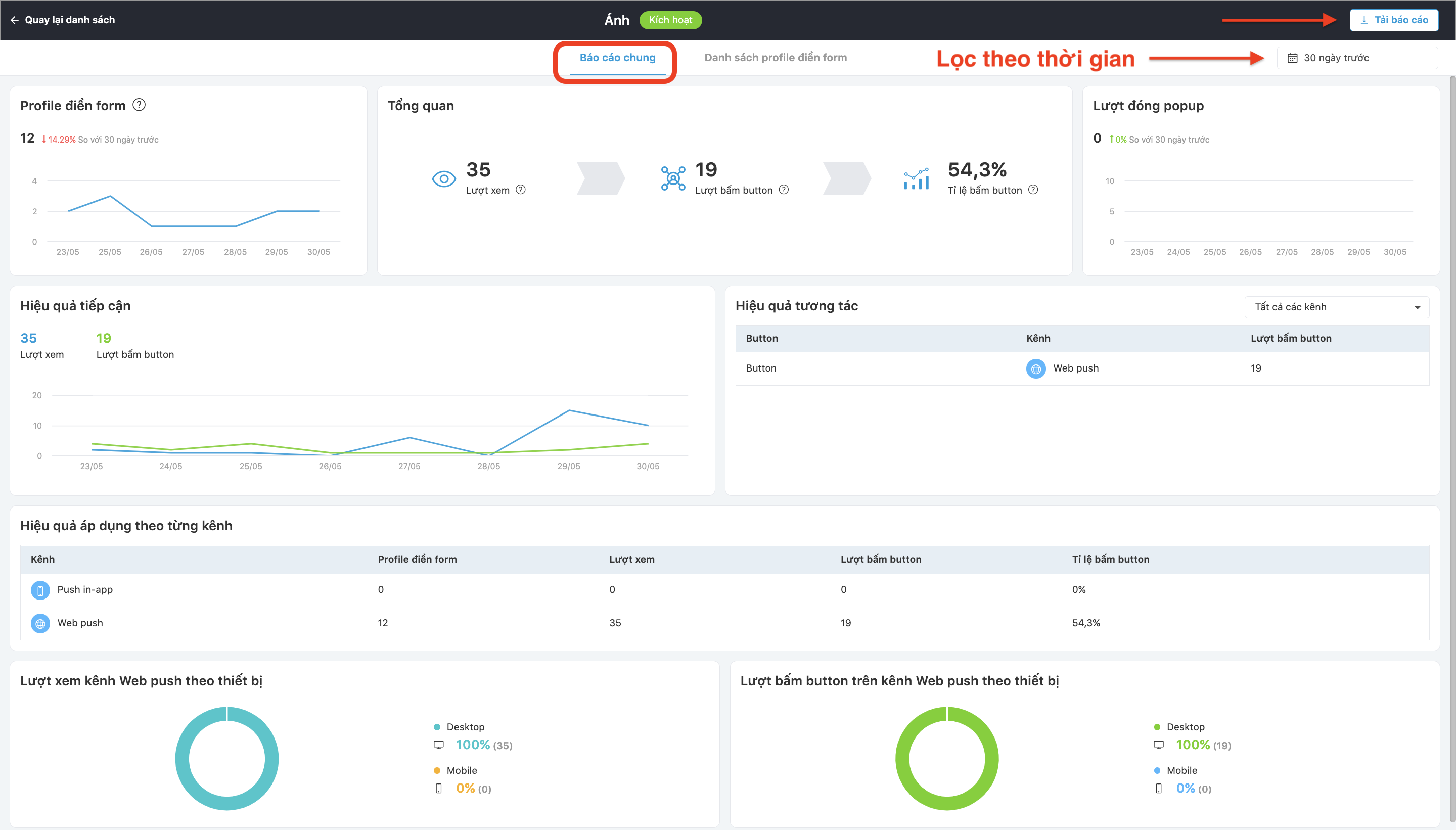Click the Kích hoạt status badge
The height and width of the screenshot is (830, 1456).
click(x=670, y=20)
